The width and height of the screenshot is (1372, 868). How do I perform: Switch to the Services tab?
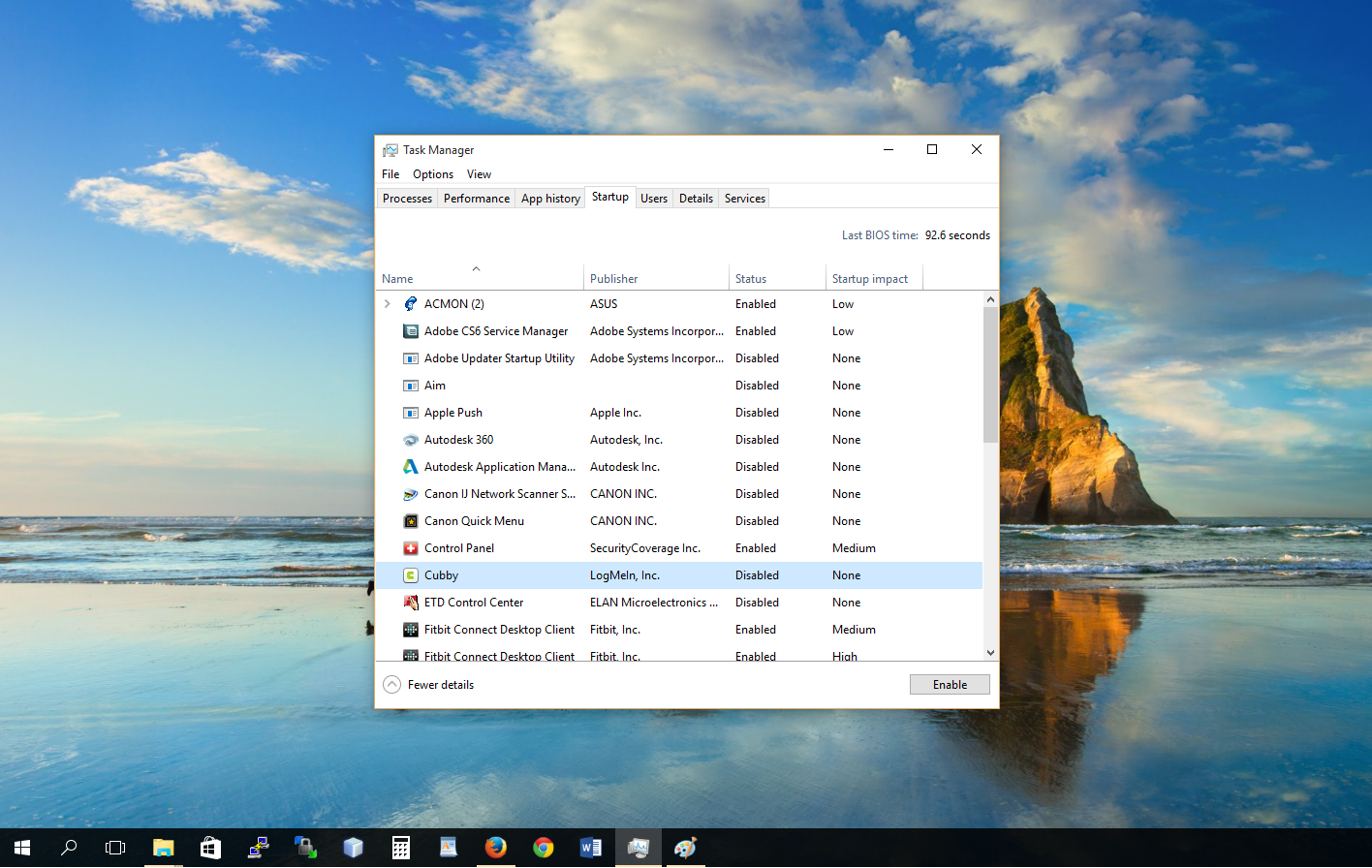tap(743, 198)
